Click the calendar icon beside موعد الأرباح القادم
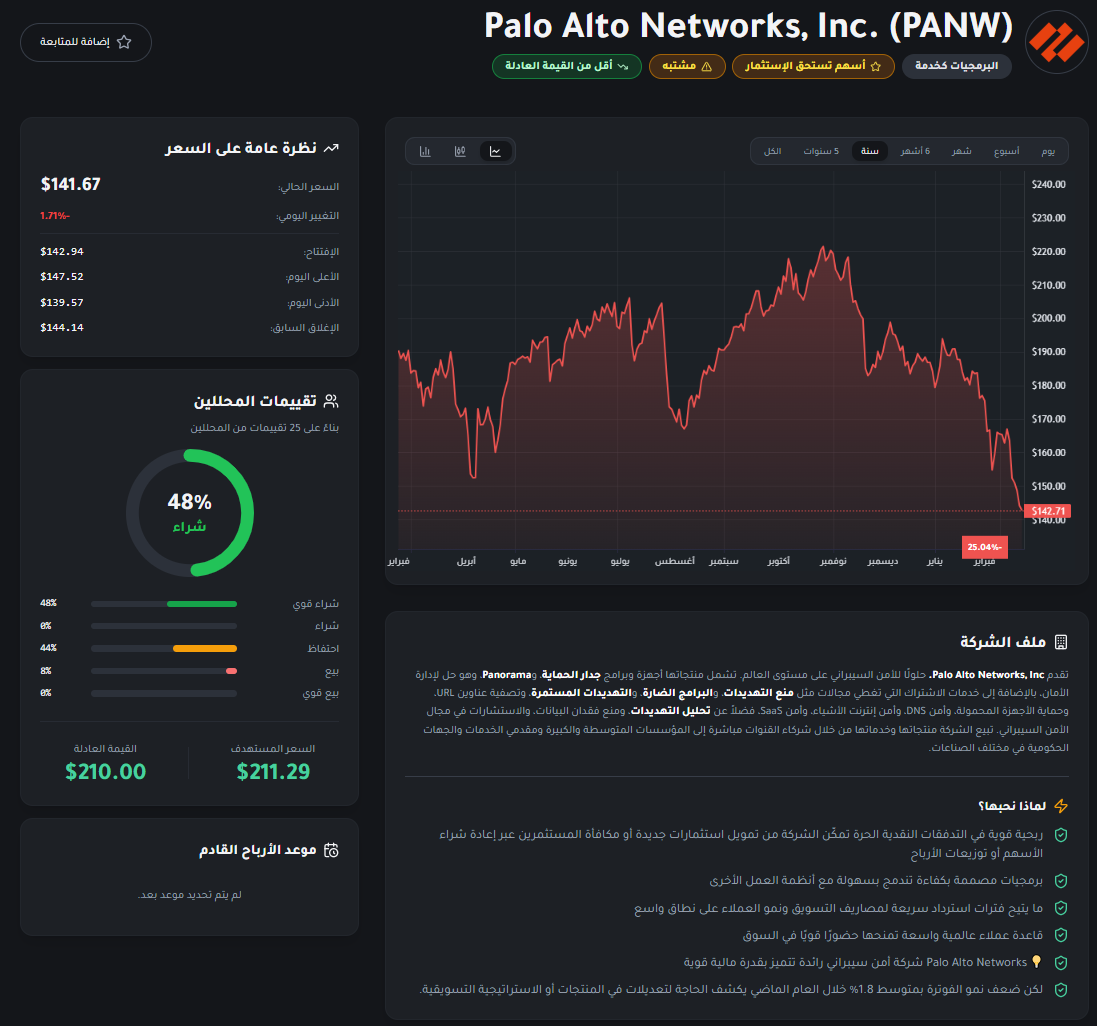This screenshot has width=1097, height=1026. [x=331, y=850]
